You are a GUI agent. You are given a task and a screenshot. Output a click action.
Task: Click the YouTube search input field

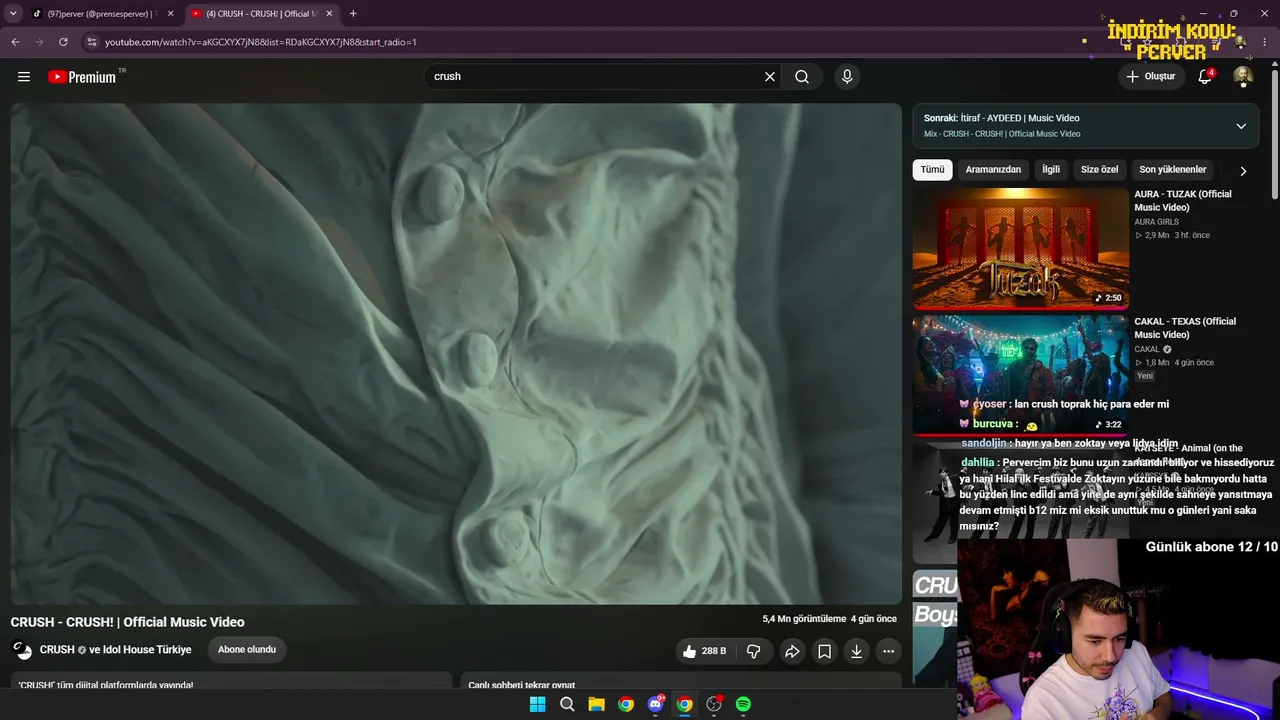point(595,77)
